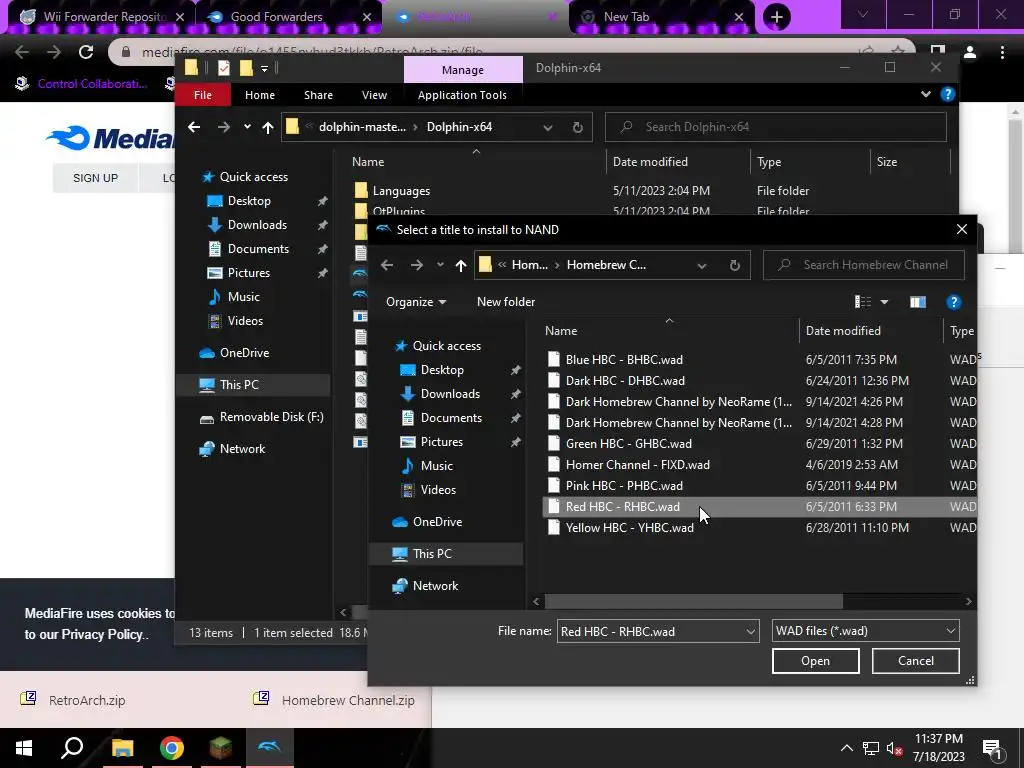Click the dialog's Search Homebrew Channel field
Image resolution: width=1024 pixels, height=768 pixels.
[863, 265]
